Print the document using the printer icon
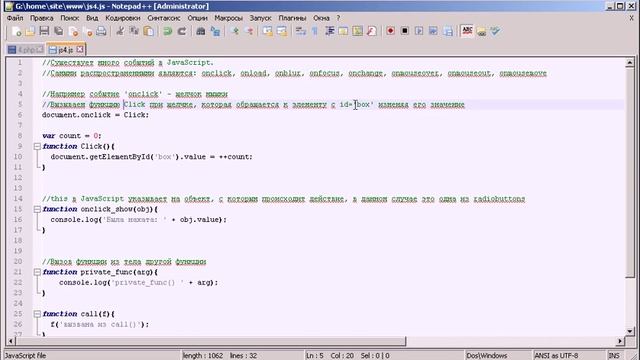 [101, 31]
